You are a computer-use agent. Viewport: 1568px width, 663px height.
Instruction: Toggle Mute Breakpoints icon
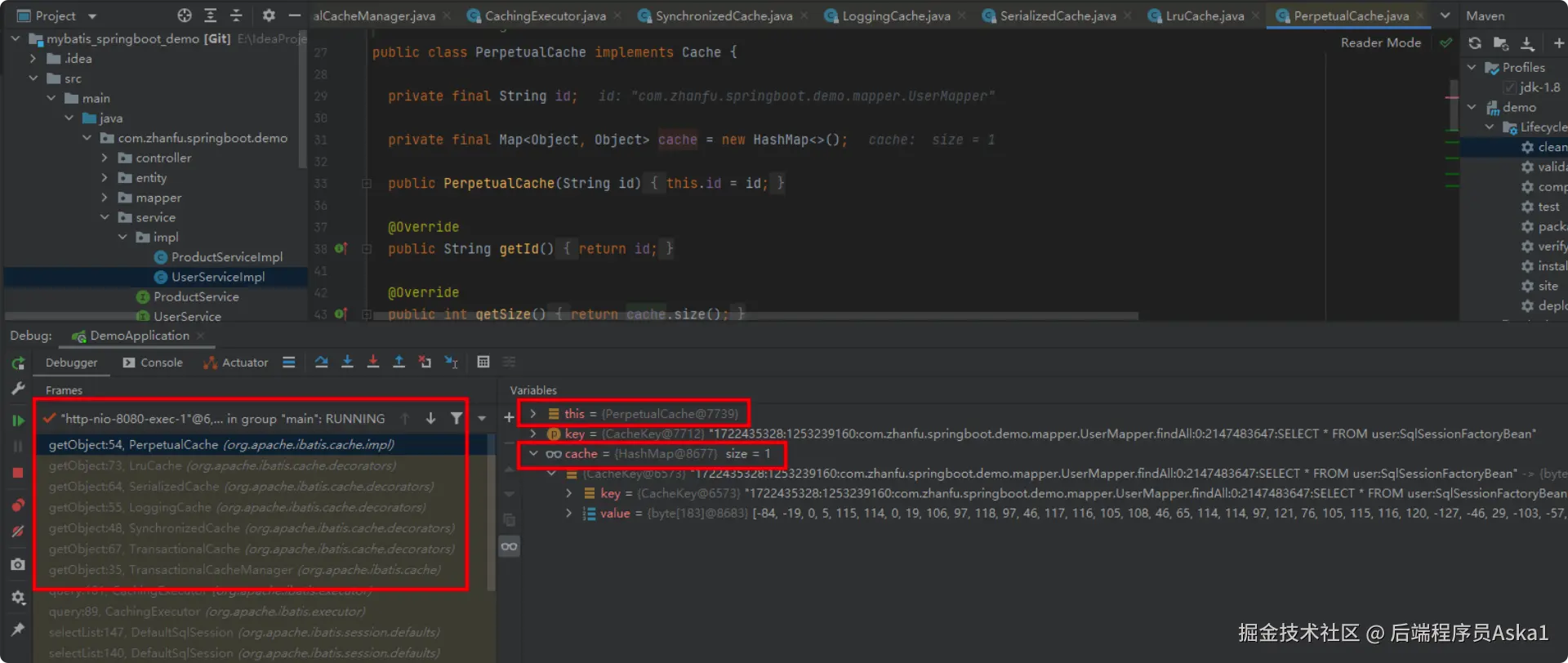click(18, 532)
